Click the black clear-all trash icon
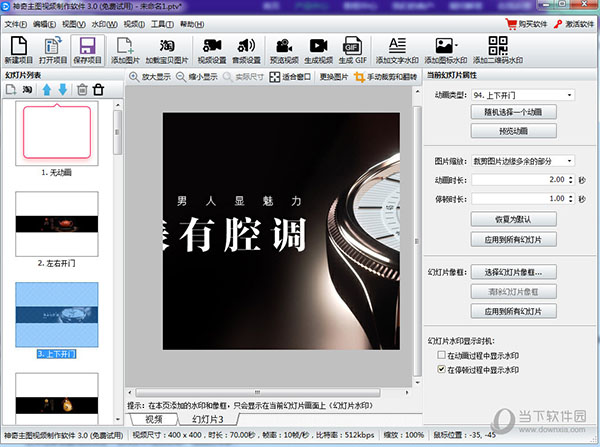This screenshot has width=600, height=447. 98,90
